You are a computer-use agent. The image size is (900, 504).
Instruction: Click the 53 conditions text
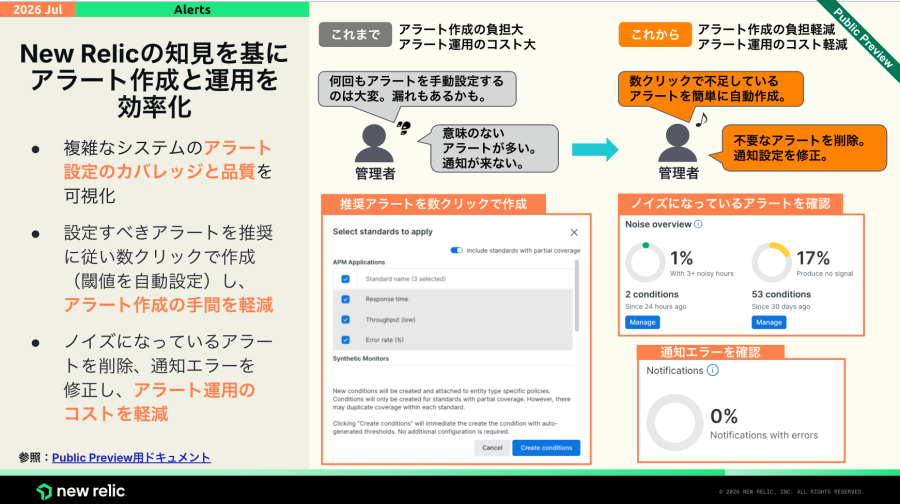[781, 294]
